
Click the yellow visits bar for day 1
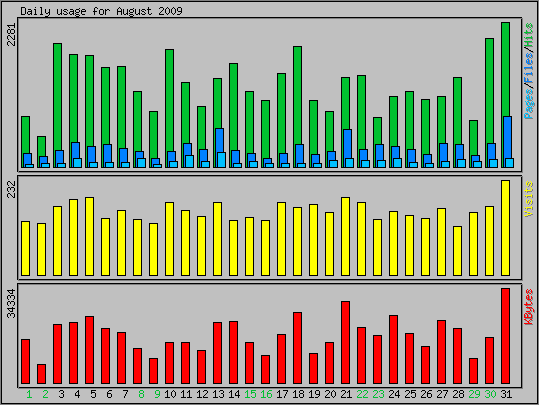tap(25, 249)
